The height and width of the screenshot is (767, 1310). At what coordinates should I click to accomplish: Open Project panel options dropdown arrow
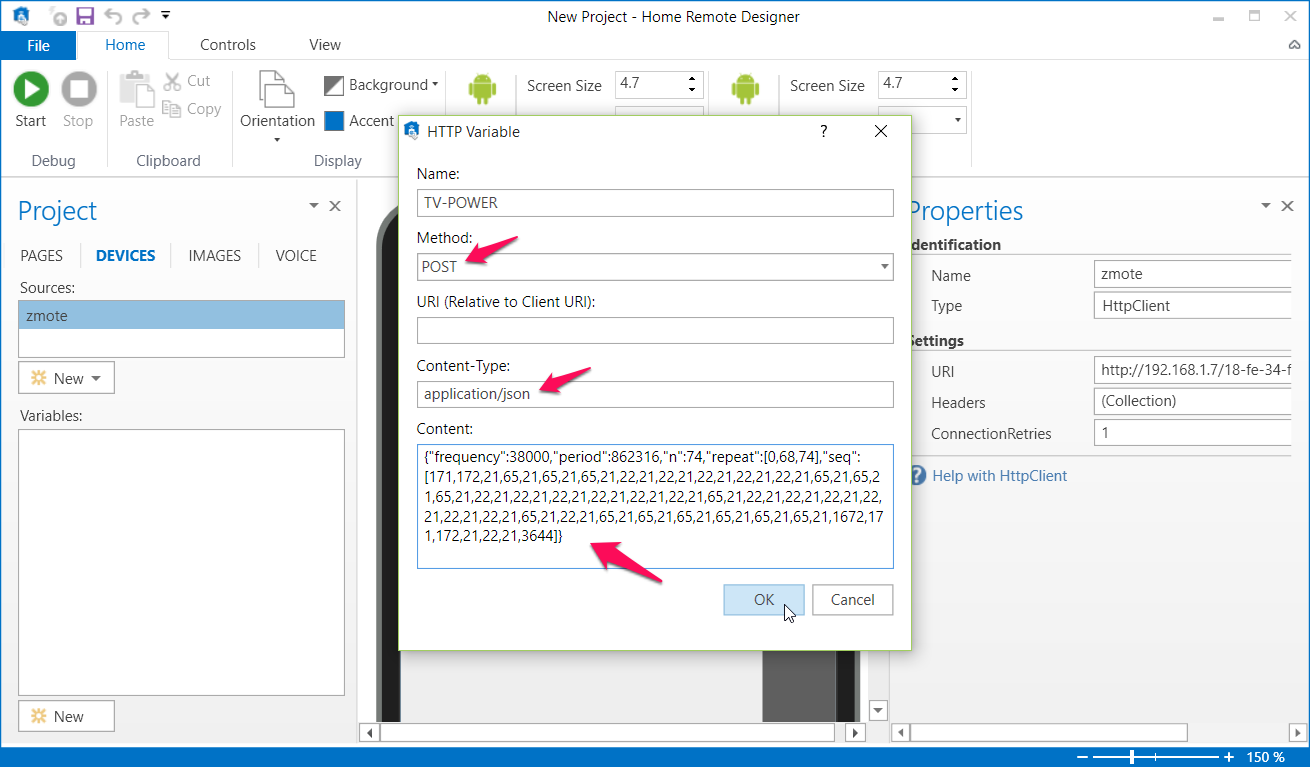(x=314, y=206)
